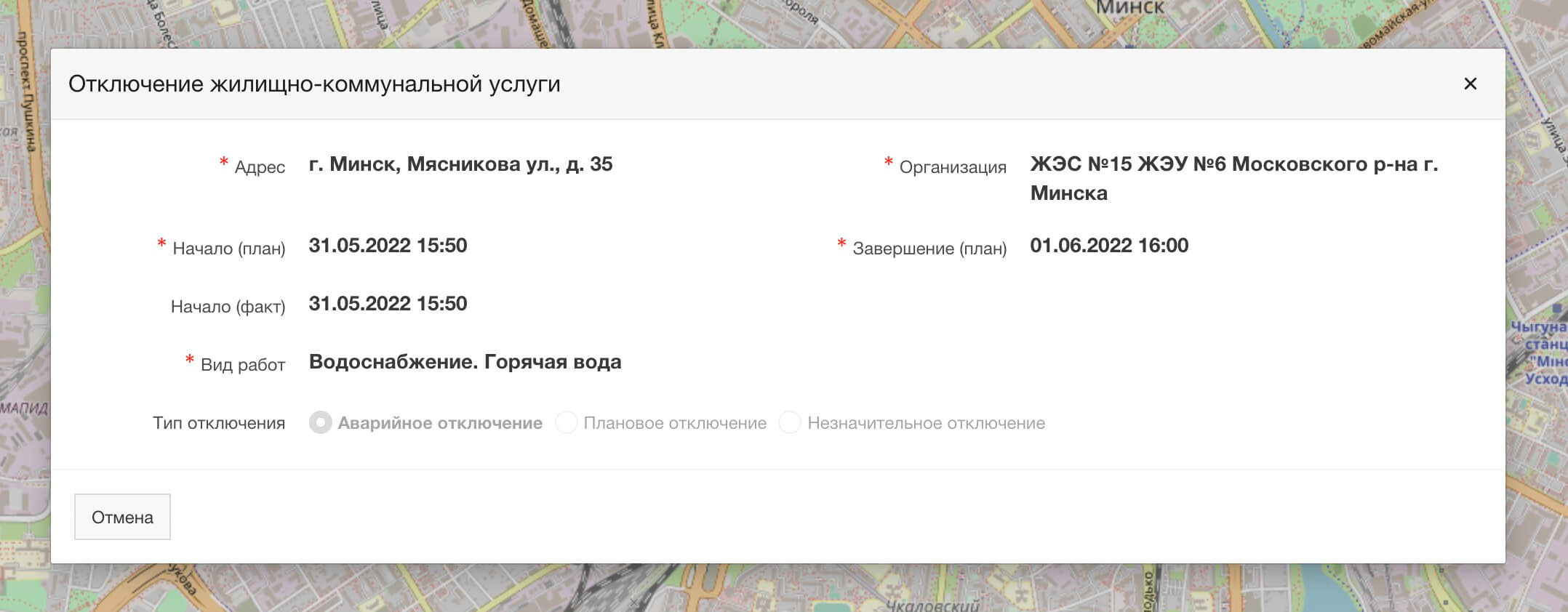
Task: Click the dialog title Отключение жилищно-коммунальной услуги
Action: [314, 84]
